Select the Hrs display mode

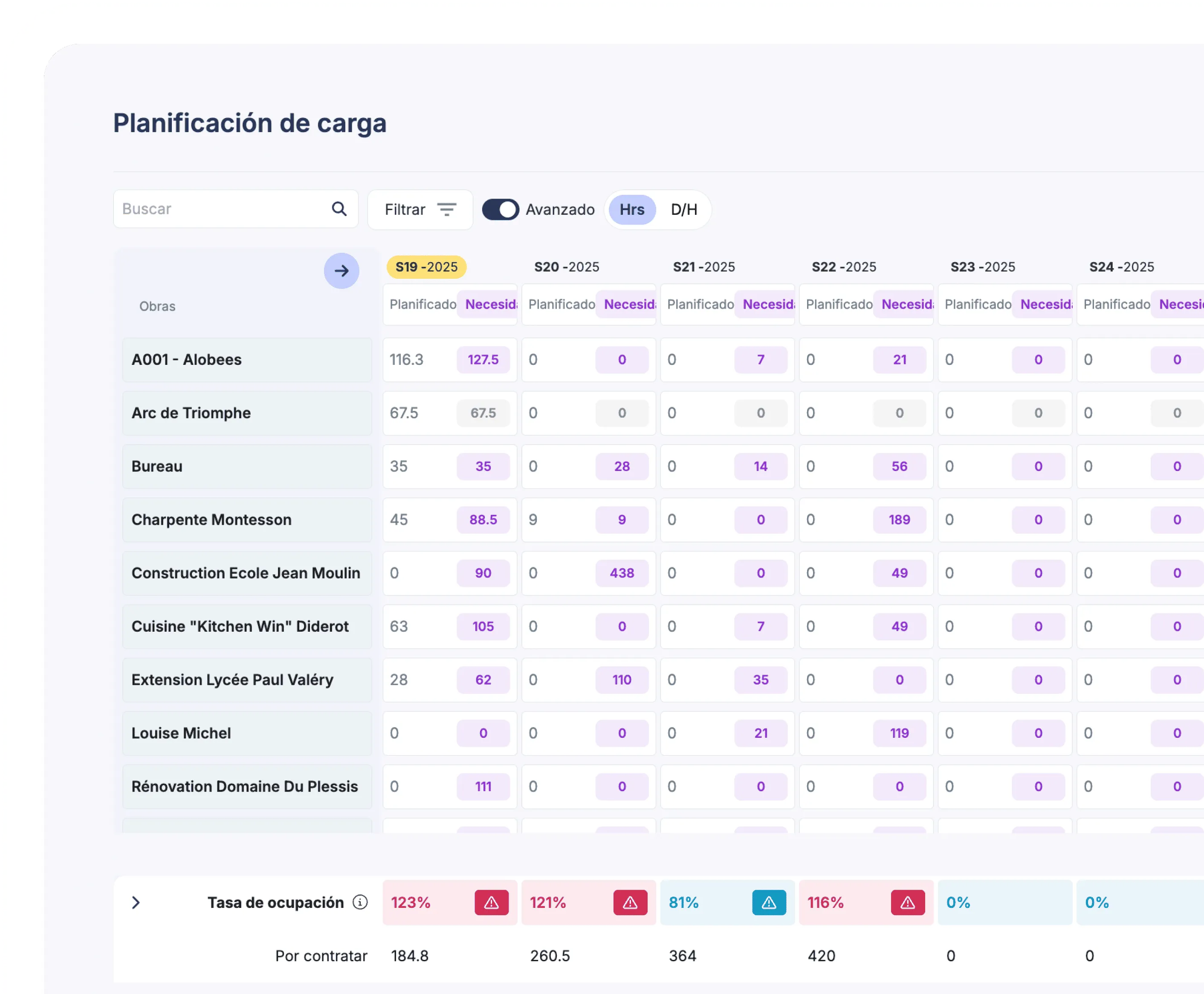click(x=631, y=209)
